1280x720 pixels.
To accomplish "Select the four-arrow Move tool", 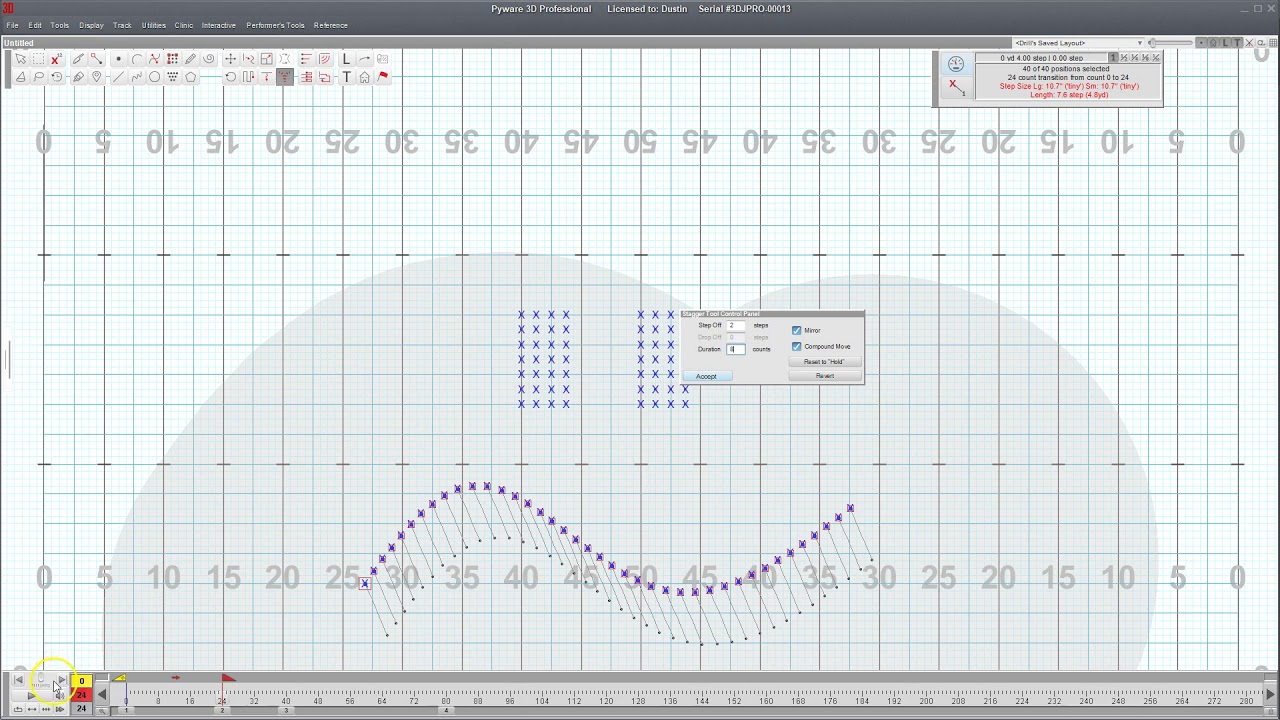I will pyautogui.click(x=230, y=59).
